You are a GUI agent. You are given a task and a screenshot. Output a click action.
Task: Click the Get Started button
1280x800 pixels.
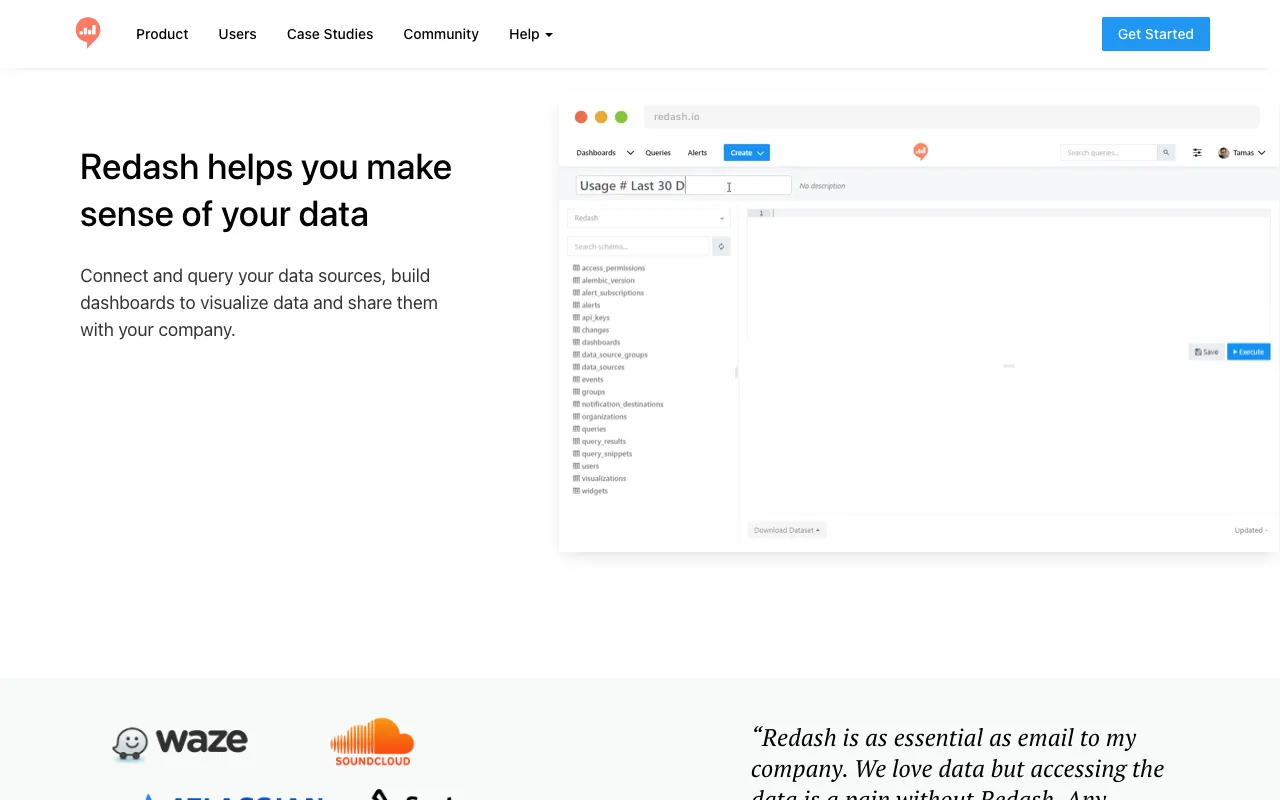point(1155,33)
